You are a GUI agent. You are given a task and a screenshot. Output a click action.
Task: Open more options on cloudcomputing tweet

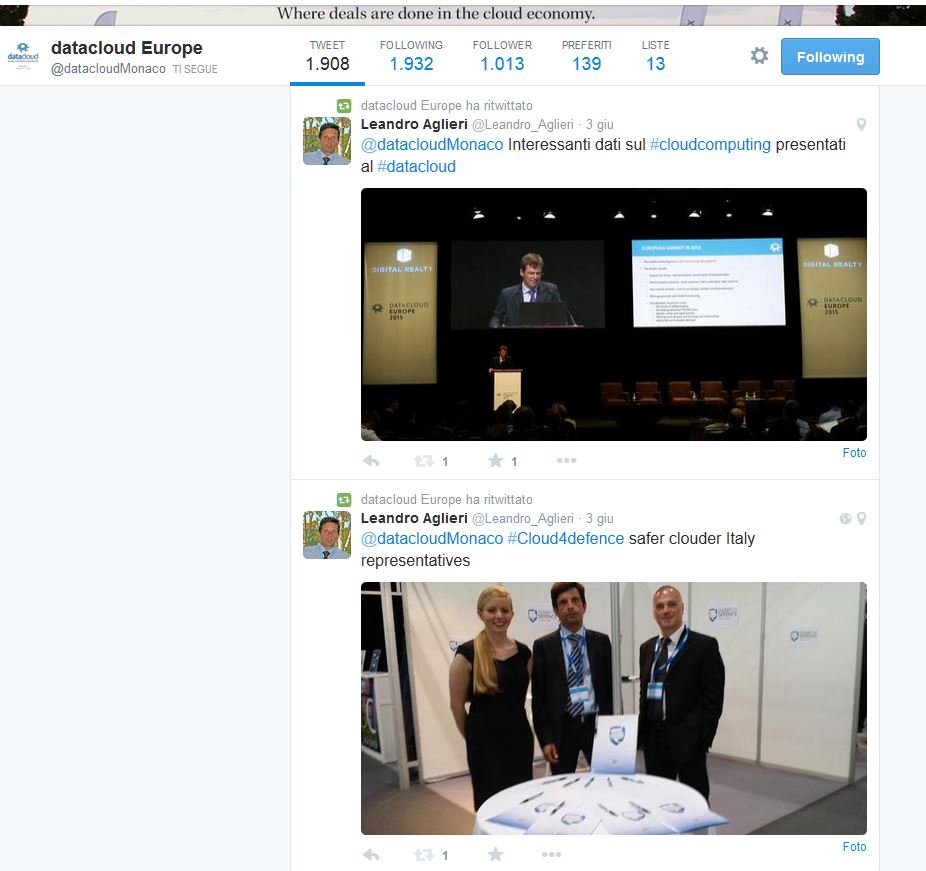coord(566,461)
